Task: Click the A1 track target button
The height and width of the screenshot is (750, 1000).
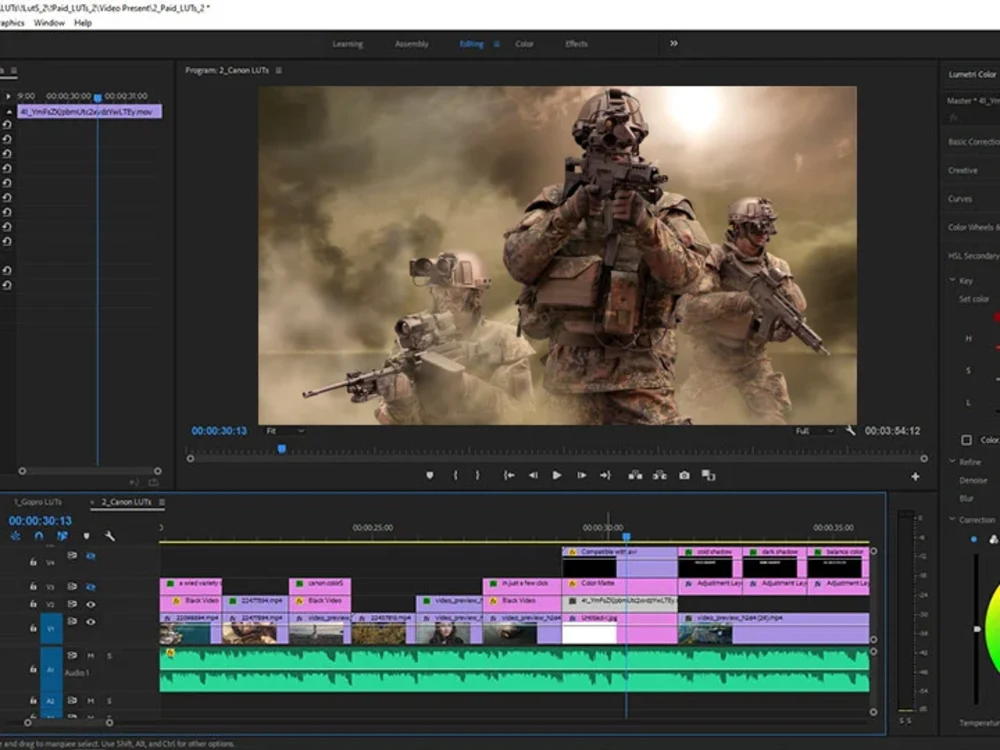Action: click(51, 669)
